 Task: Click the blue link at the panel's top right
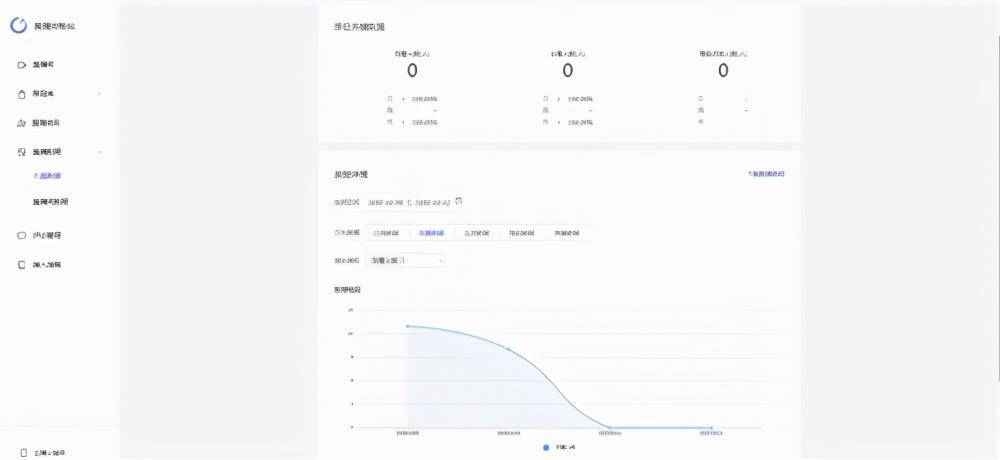pyautogui.click(x=767, y=174)
